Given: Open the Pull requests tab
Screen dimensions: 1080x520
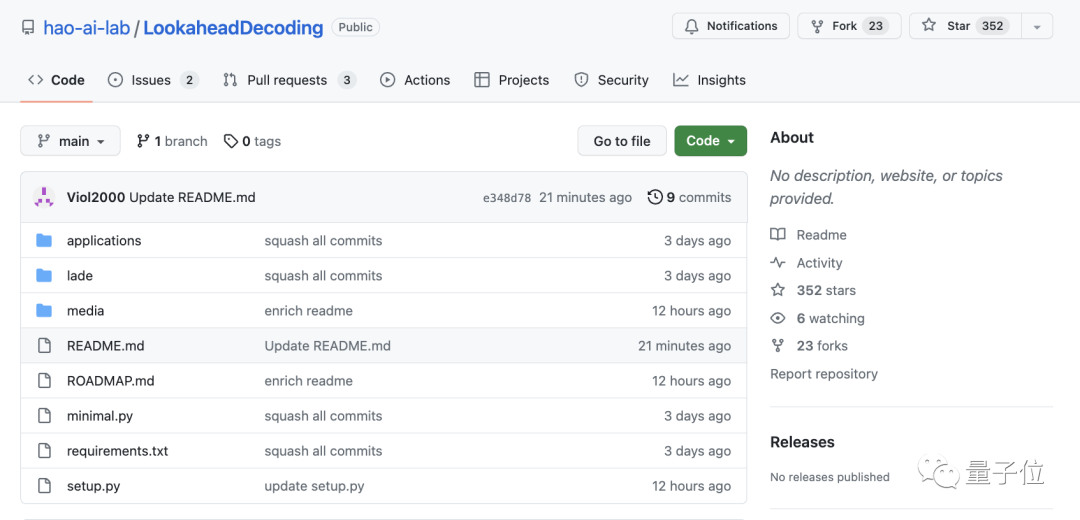Looking at the screenshot, I should (x=288, y=80).
